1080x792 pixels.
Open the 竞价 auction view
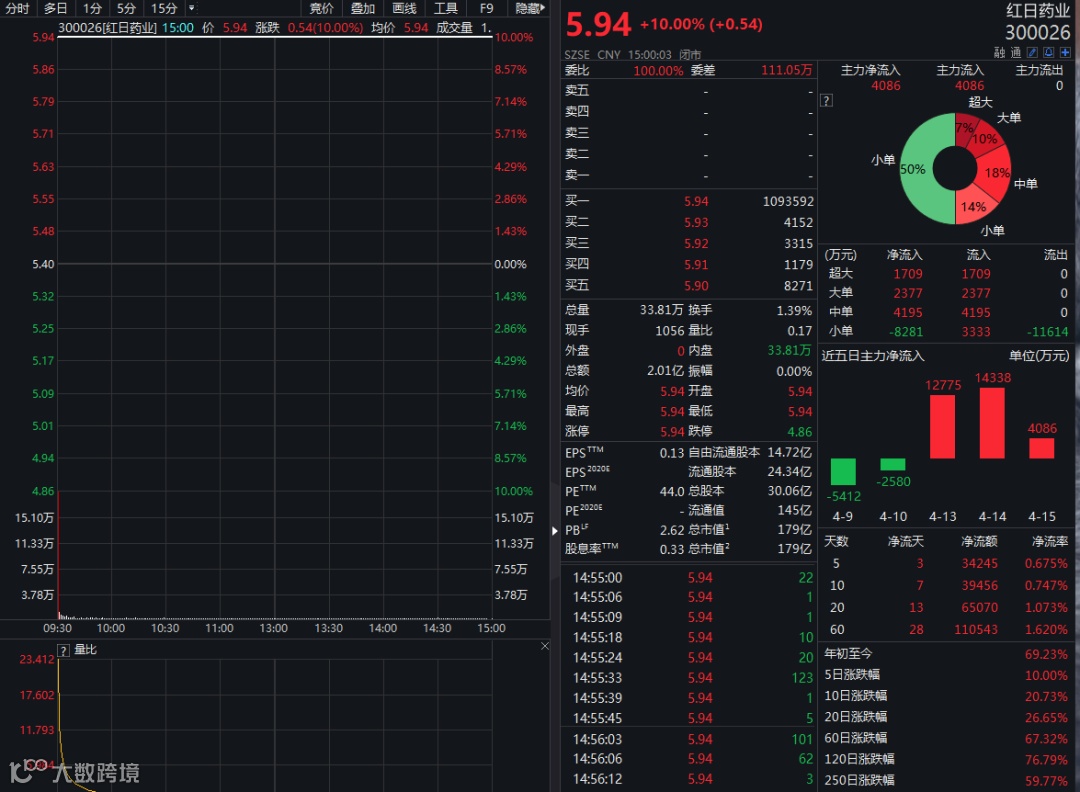(322, 8)
